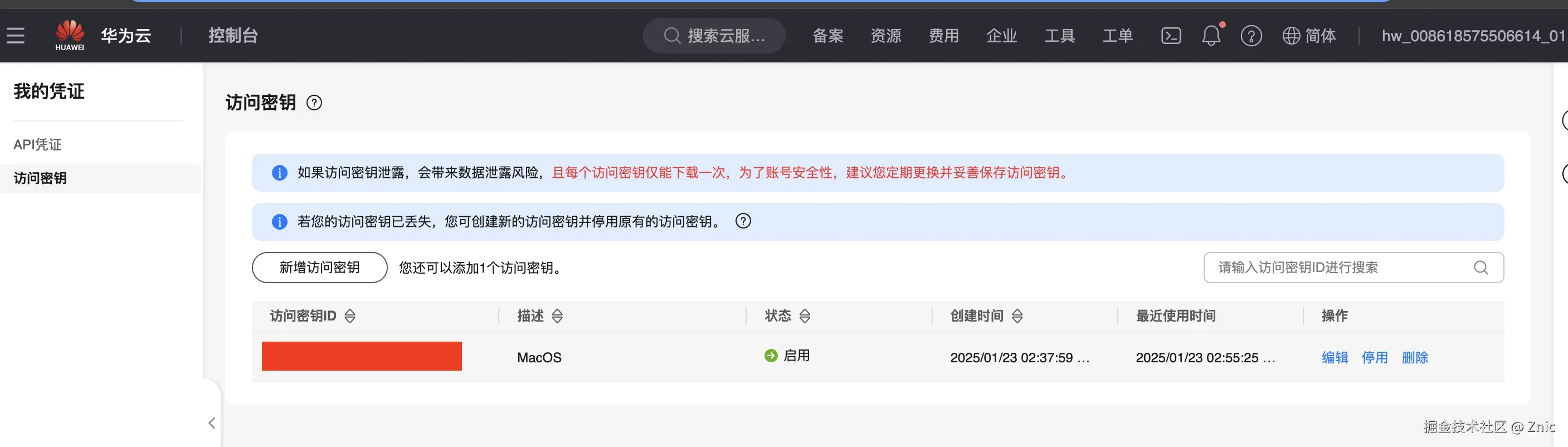
Task: Click the info icon in the risk warning banner
Action: [x=279, y=172]
